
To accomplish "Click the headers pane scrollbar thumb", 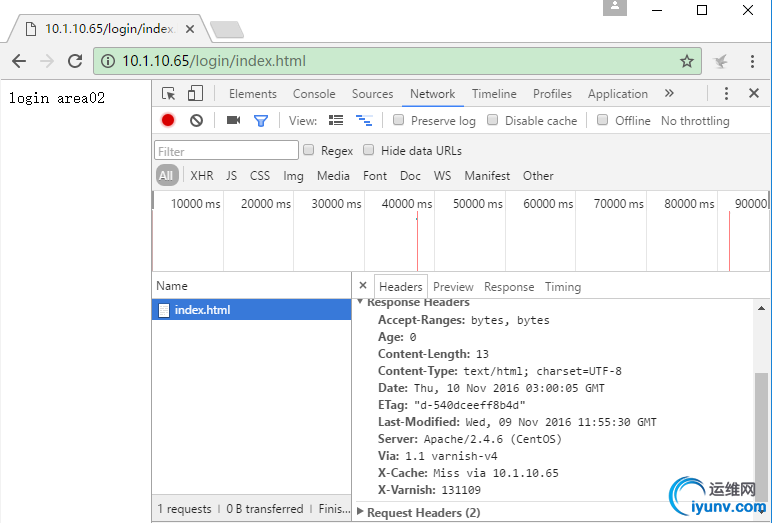I will [761, 436].
